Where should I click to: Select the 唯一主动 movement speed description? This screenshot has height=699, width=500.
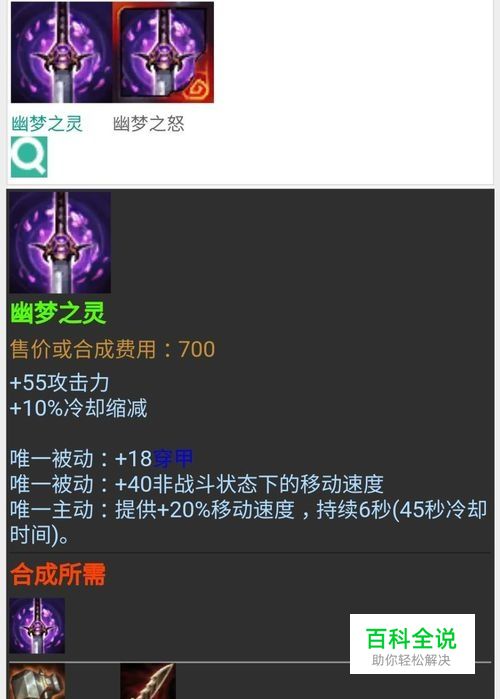pos(248,522)
